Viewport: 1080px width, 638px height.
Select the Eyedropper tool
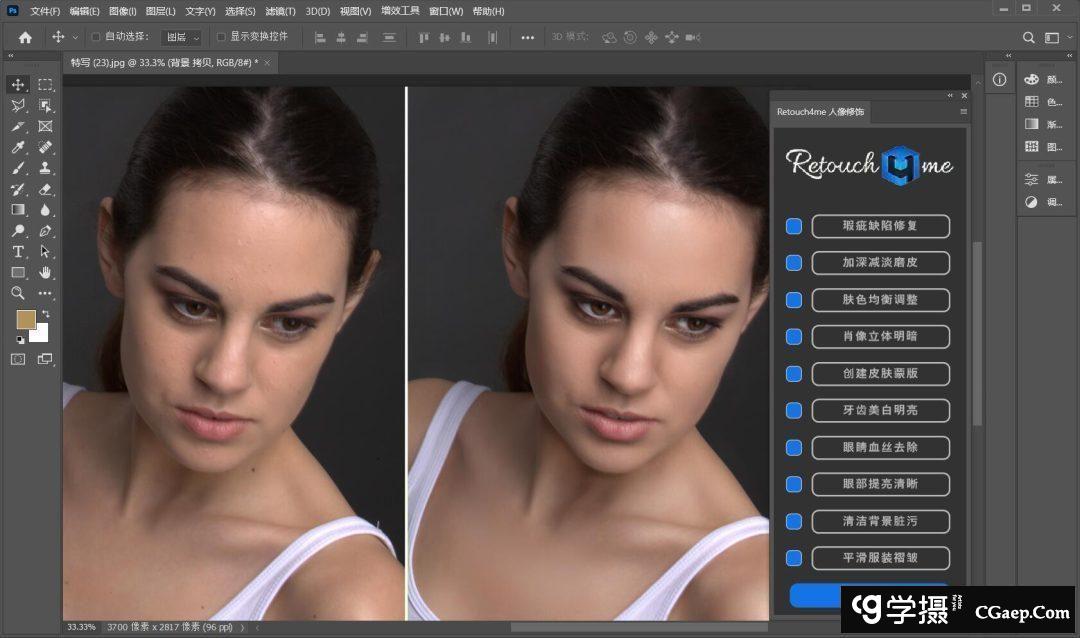[x=18, y=147]
